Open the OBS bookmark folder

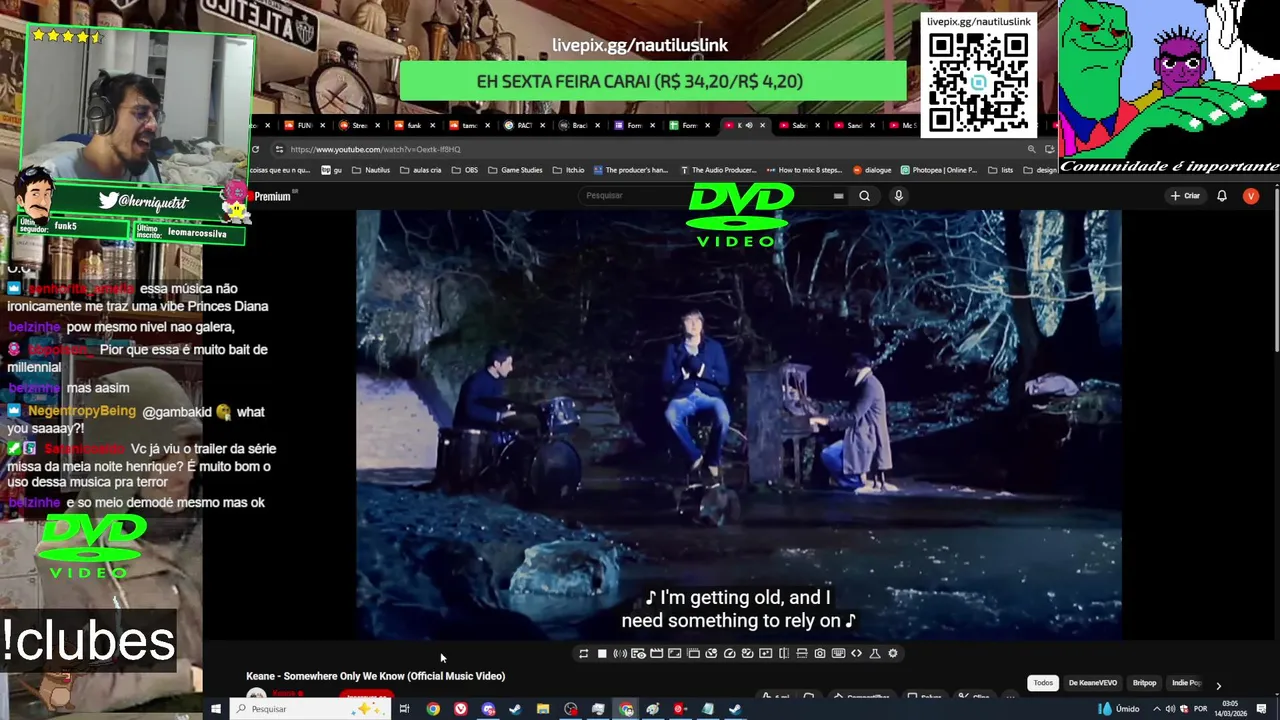(x=465, y=170)
